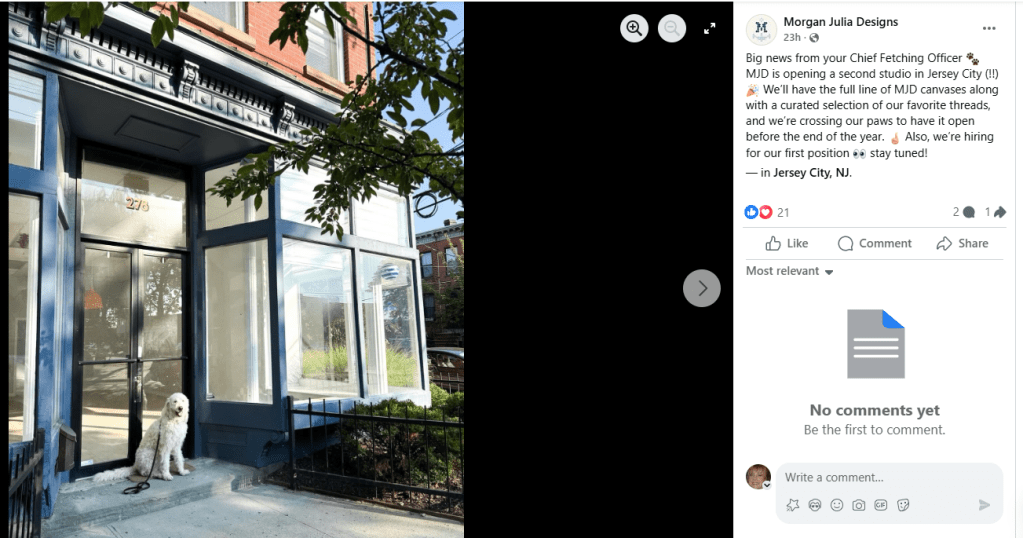The width and height of the screenshot is (1023, 538).
Task: Insert an emoji in comment
Action: 836,505
